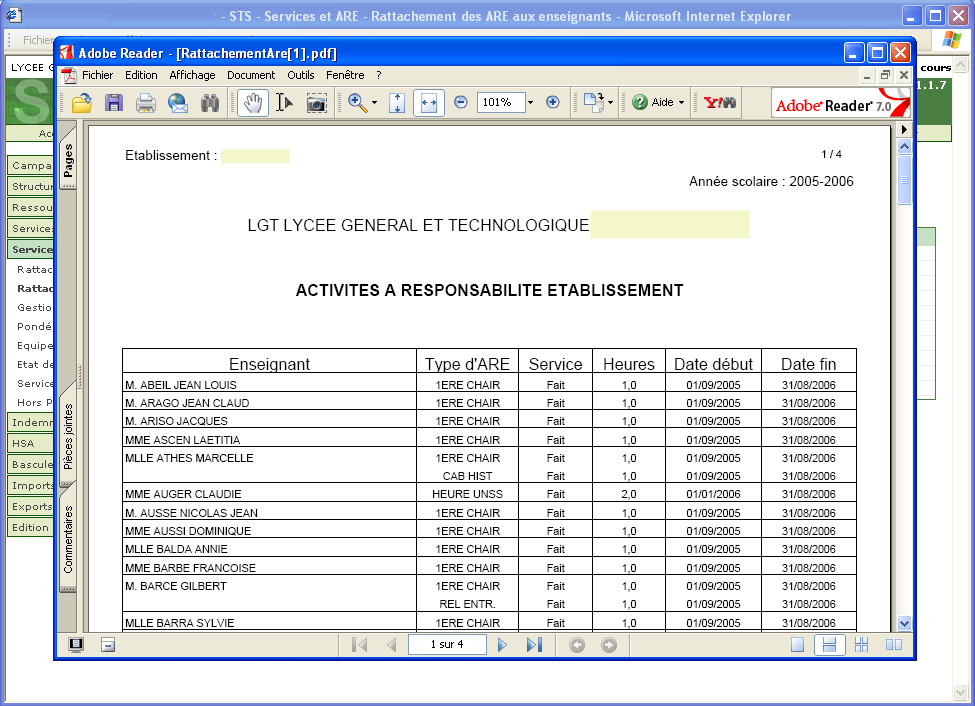975x706 pixels.
Task: Click Bascule in the background STS sidebar
Action: click(30, 465)
